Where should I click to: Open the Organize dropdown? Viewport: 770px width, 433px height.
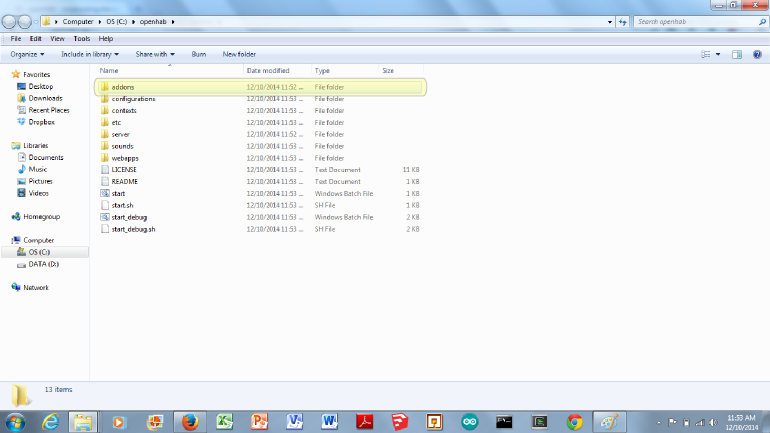coord(27,54)
